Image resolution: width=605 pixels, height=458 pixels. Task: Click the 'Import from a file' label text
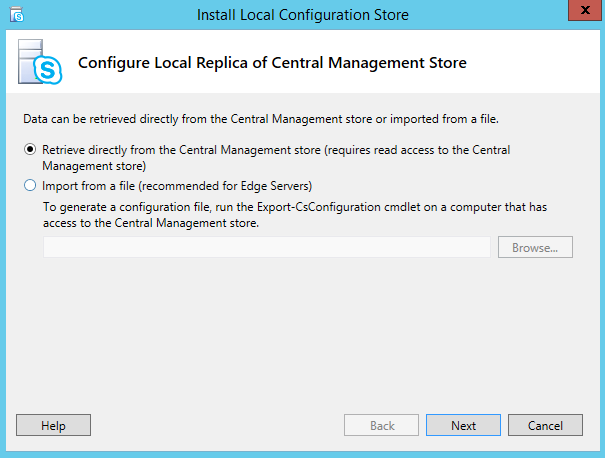point(88,186)
